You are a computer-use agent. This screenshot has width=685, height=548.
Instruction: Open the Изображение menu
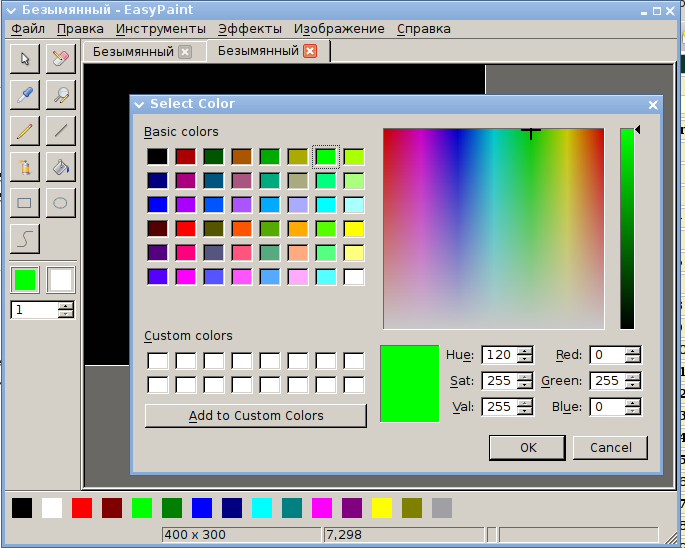point(339,29)
